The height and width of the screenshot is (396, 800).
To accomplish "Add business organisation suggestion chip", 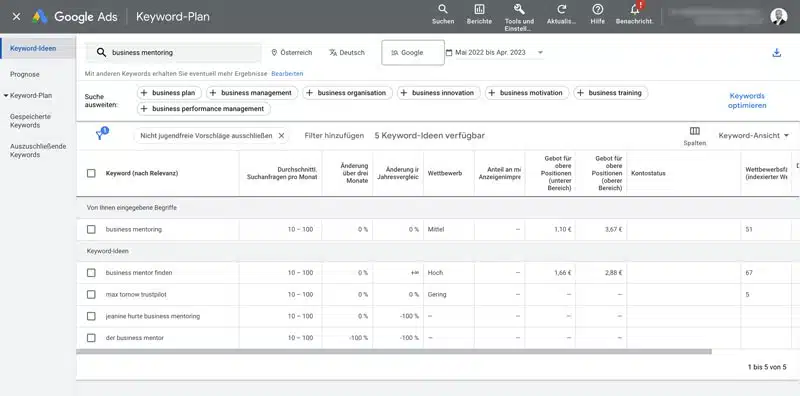I will pyautogui.click(x=347, y=93).
